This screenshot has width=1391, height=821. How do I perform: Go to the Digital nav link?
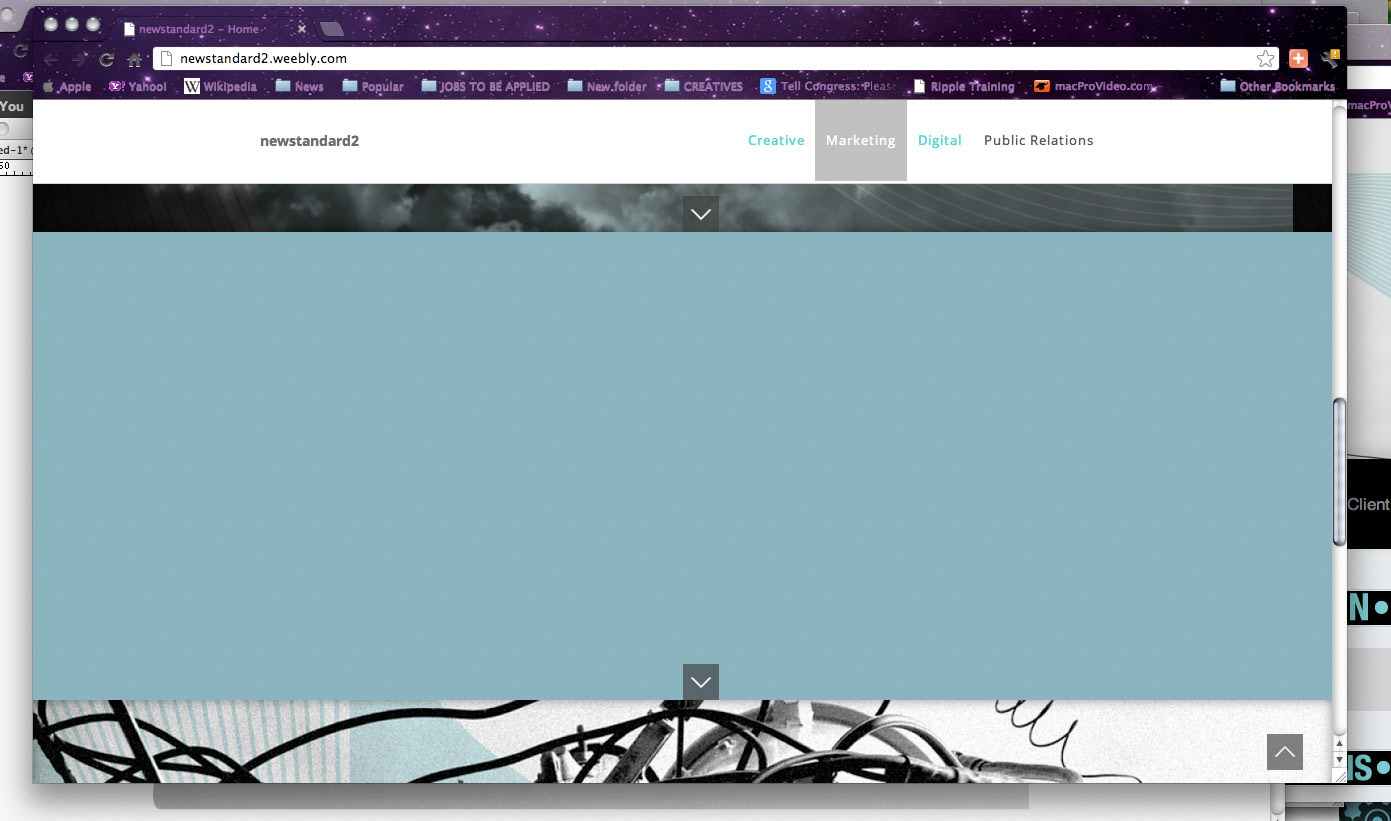coord(940,140)
